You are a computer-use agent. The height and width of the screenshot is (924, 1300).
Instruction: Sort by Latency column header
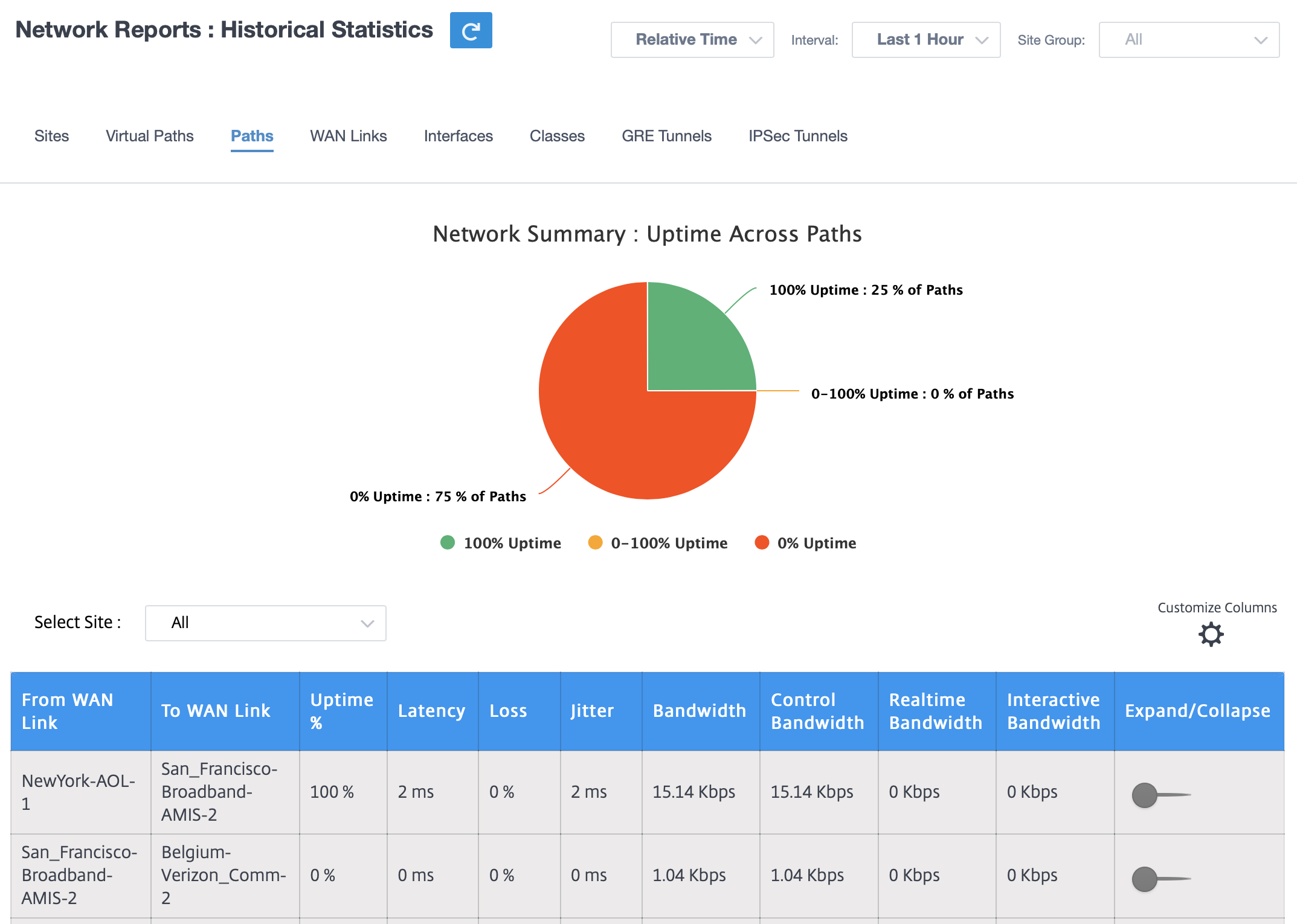coord(433,711)
